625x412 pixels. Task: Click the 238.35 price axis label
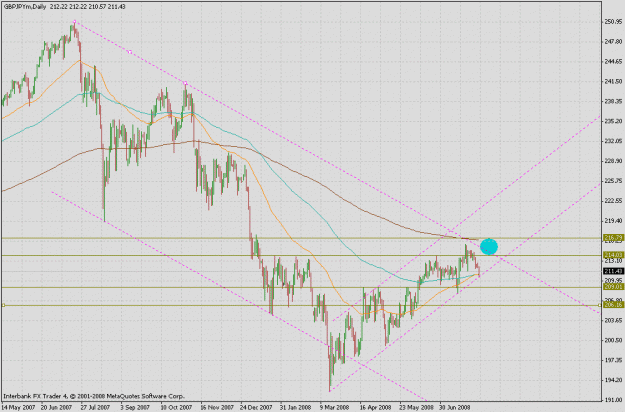coord(613,101)
